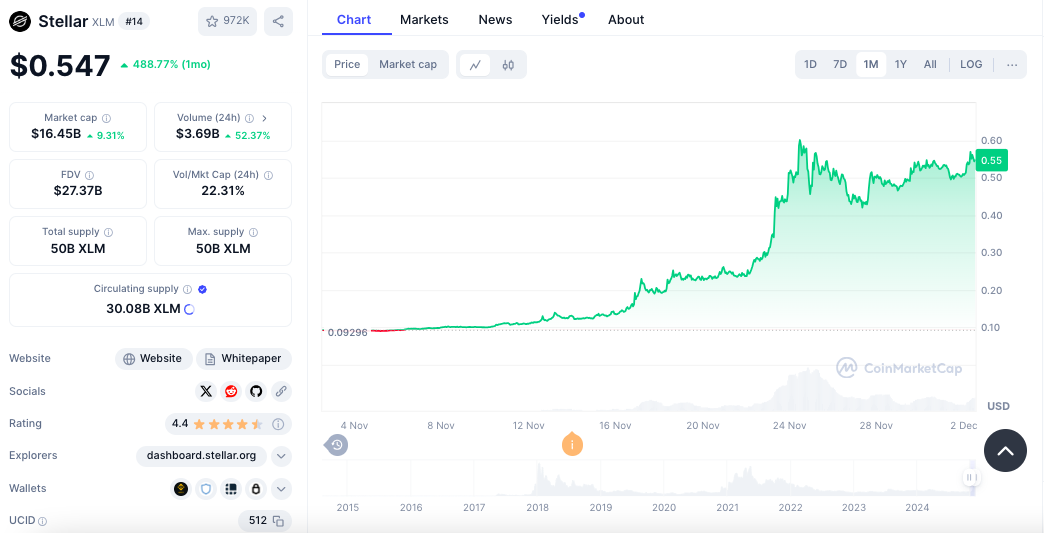Click the Market cap info icon

tap(107, 118)
